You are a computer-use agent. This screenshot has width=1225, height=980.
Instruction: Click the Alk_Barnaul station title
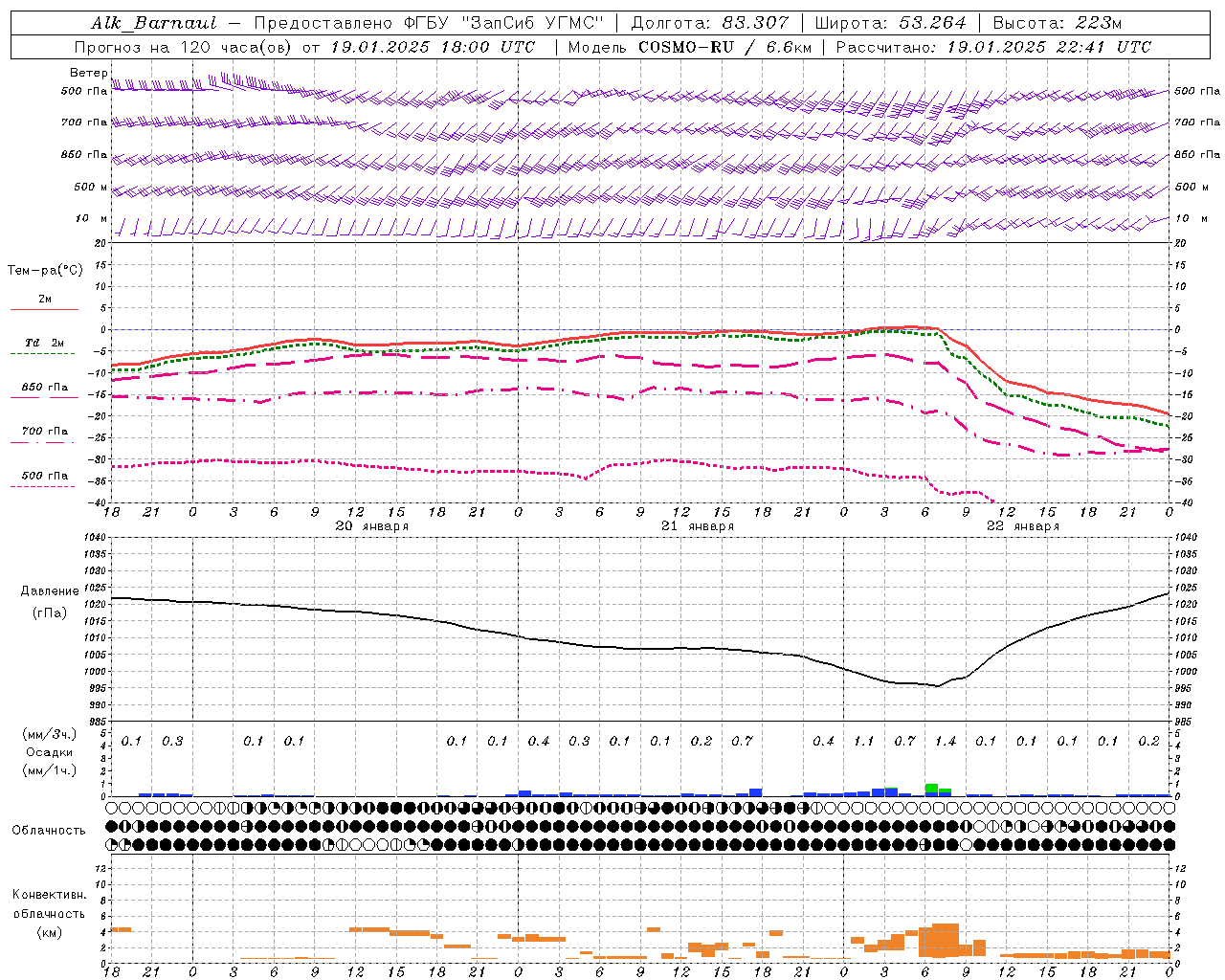tap(154, 23)
